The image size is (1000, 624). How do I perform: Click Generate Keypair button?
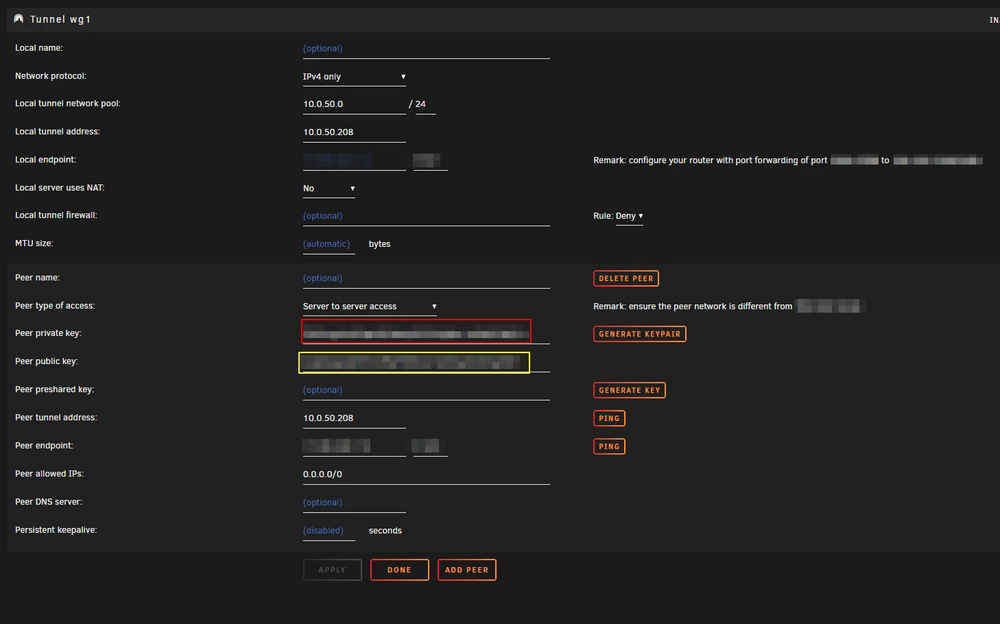639,334
